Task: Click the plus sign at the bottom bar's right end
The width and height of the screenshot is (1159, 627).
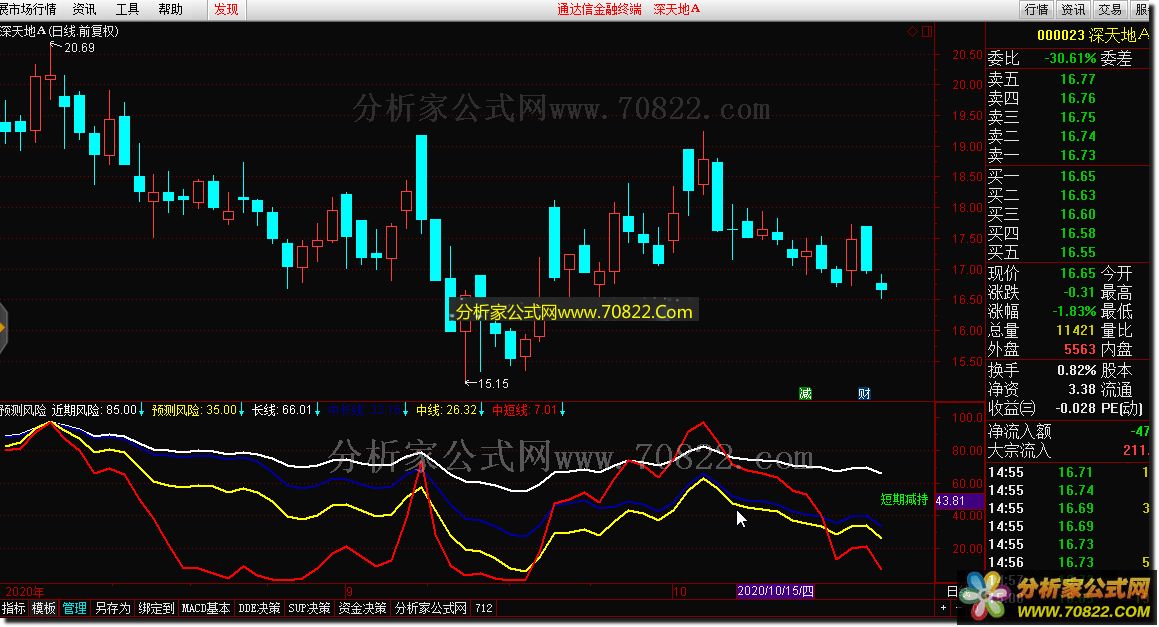Action: 943,608
